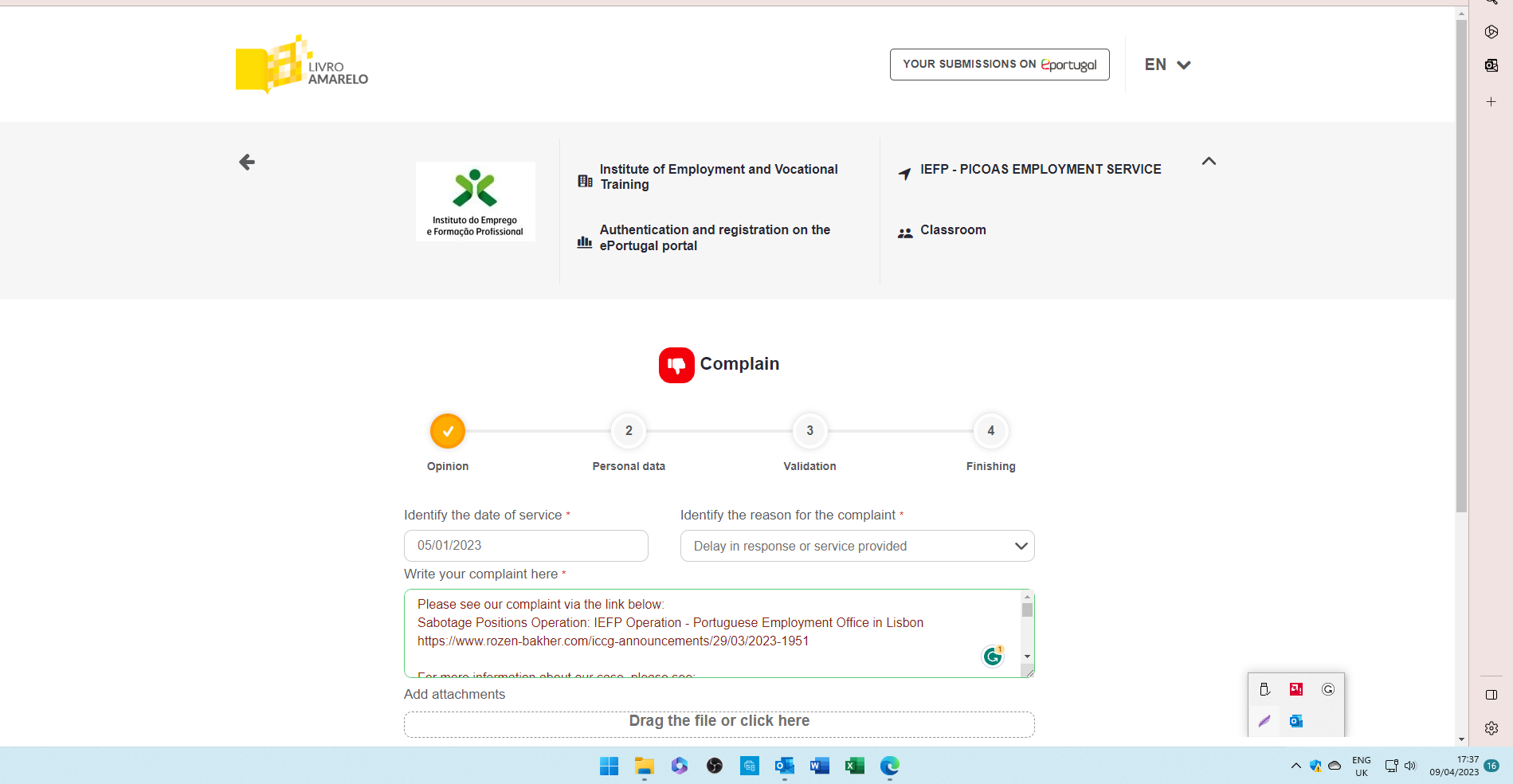Go to step 2 Personal data
The width and height of the screenshot is (1513, 784).
click(629, 431)
